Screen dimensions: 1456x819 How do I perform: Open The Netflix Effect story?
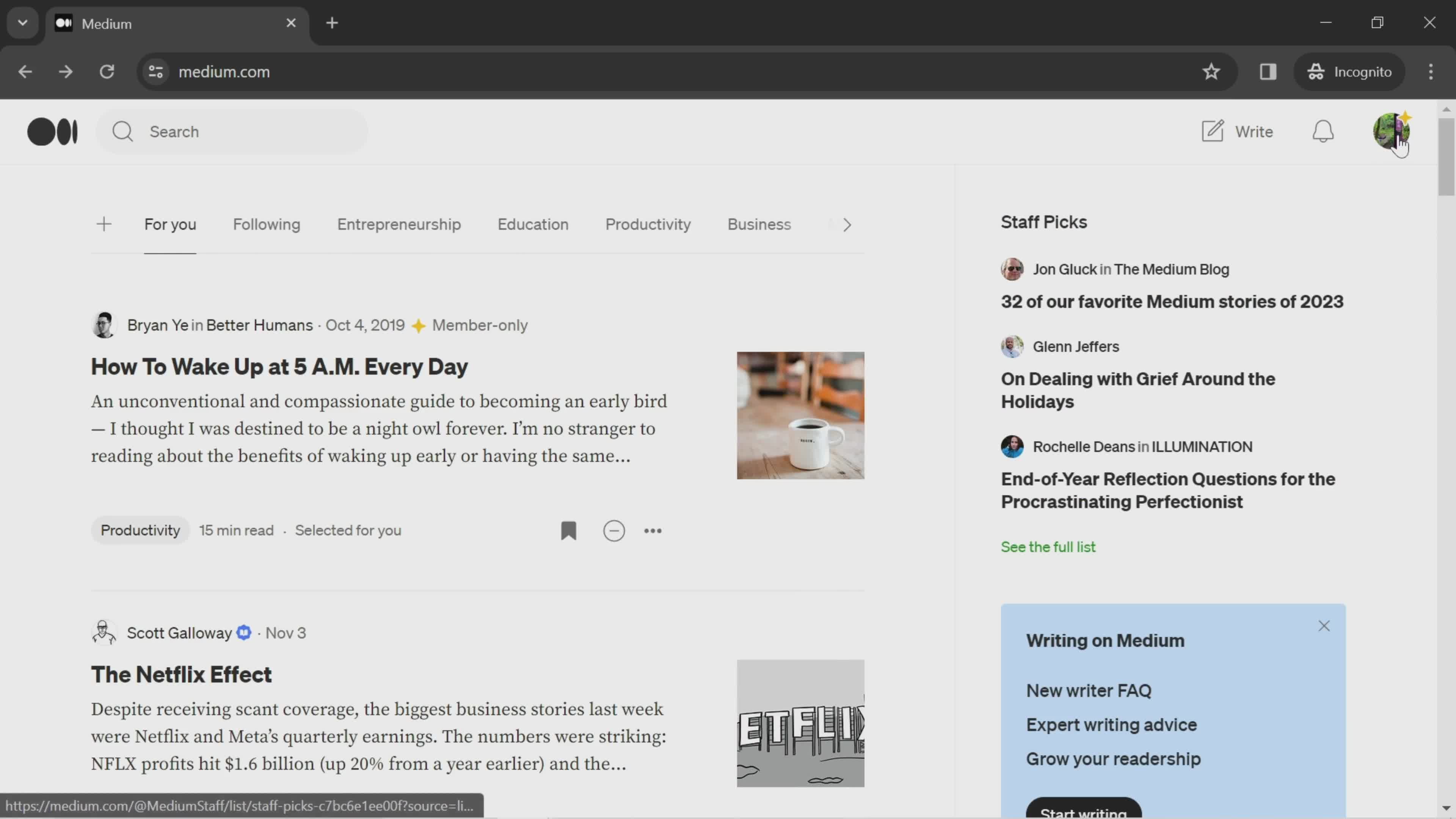tap(182, 674)
